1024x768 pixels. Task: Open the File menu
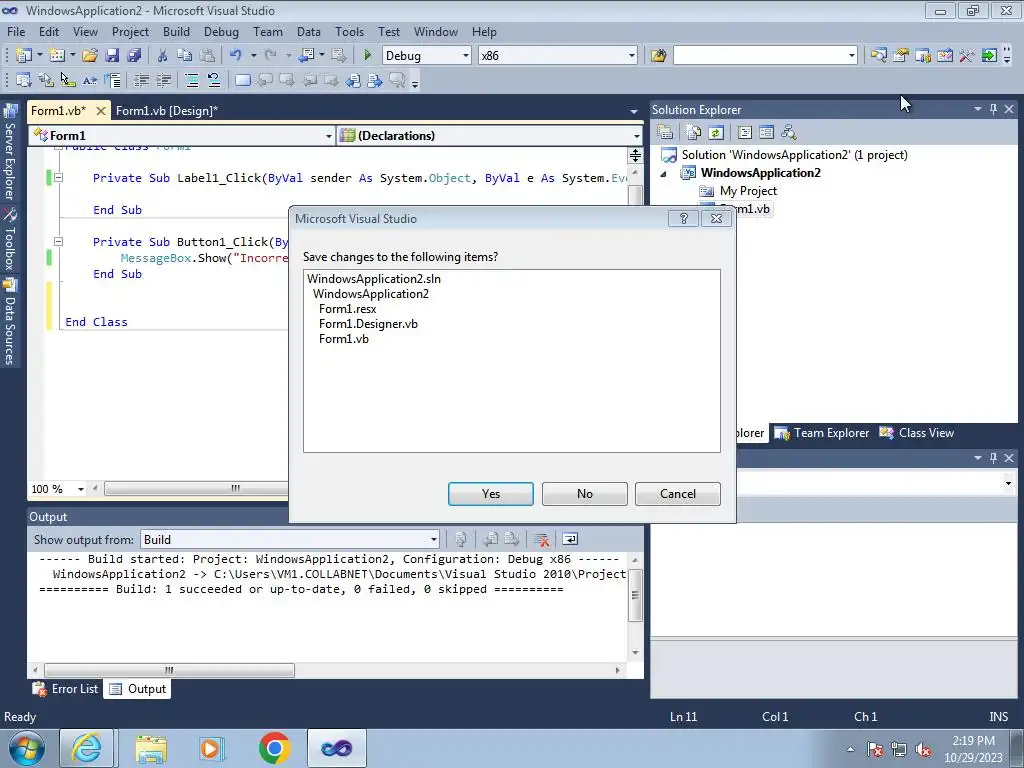pyautogui.click(x=16, y=31)
